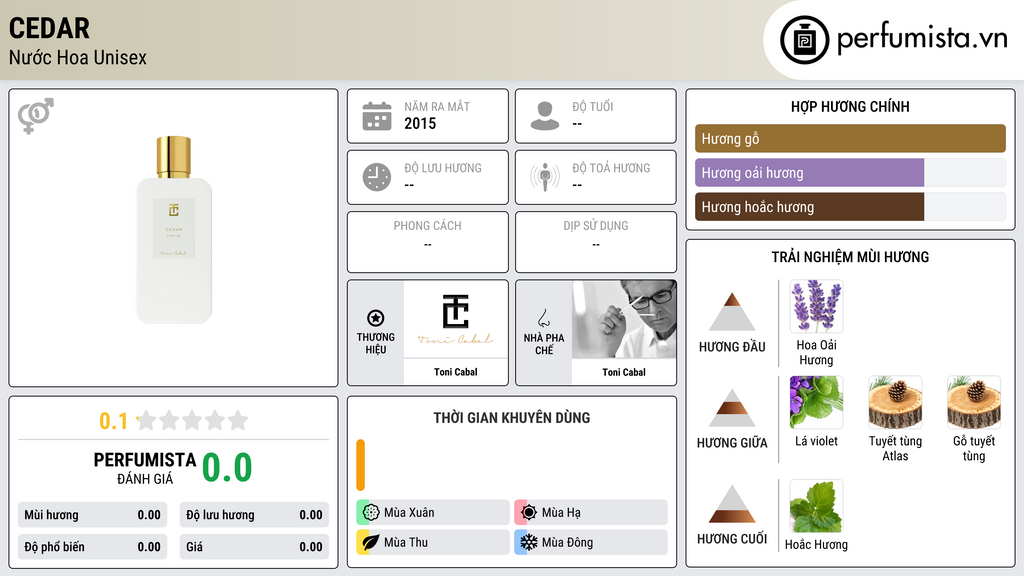Screen dimensions: 1024x576
Task: Click the Cedar perfume bottle image
Action: point(174,230)
